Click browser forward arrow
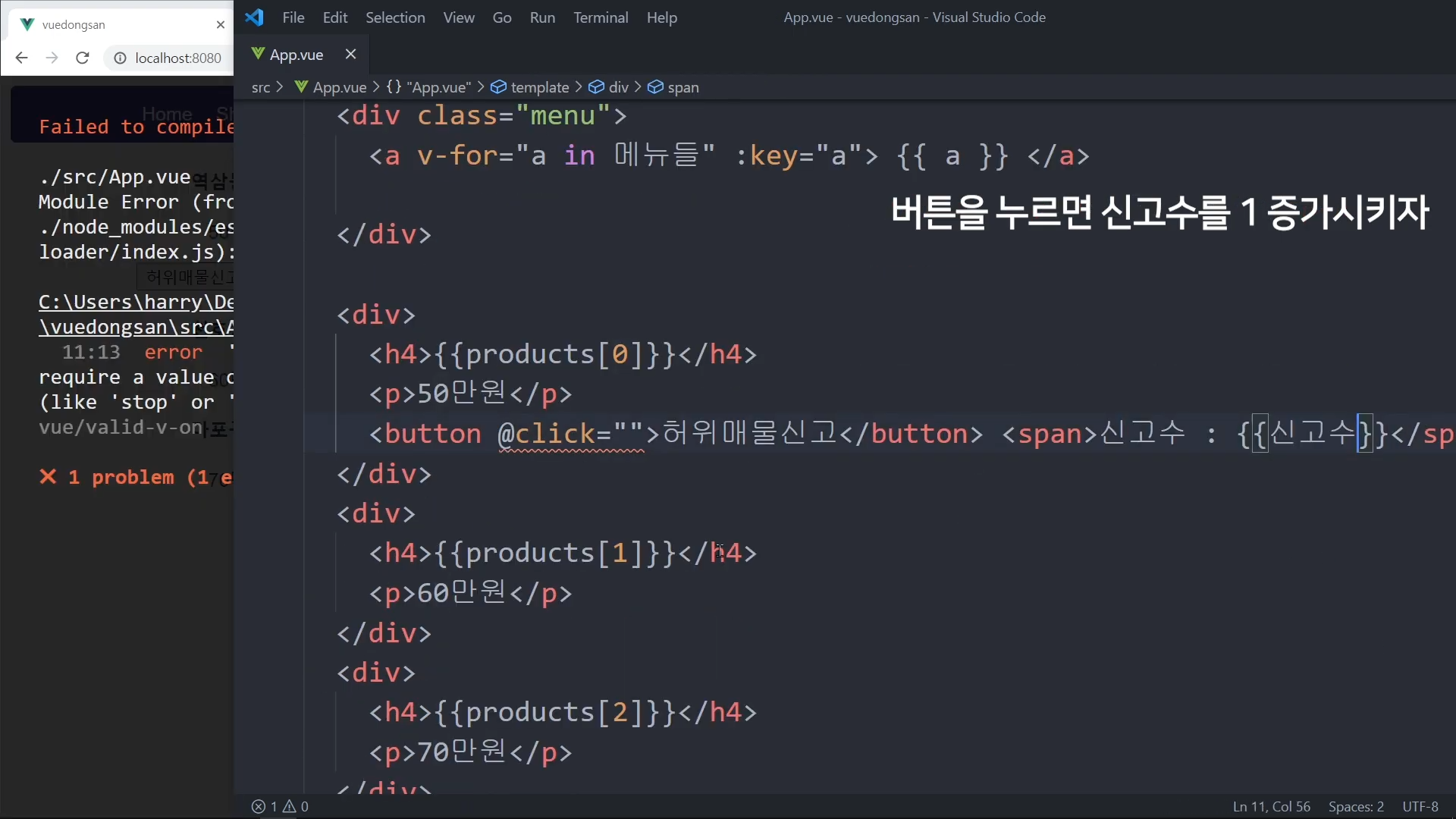 52,58
